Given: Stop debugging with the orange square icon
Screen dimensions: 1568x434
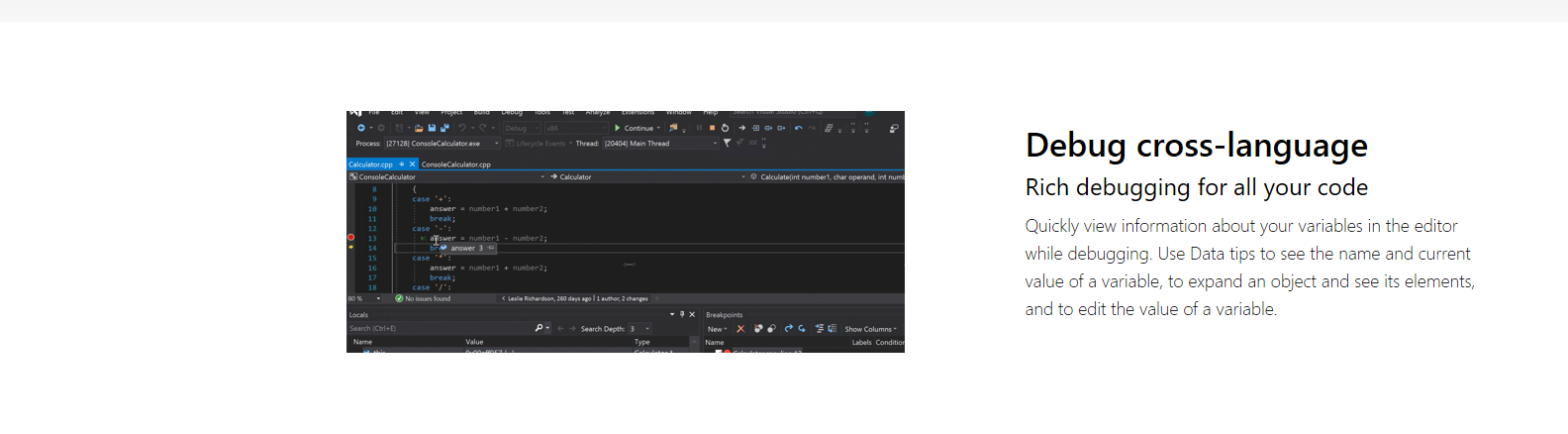Looking at the screenshot, I should 712,128.
